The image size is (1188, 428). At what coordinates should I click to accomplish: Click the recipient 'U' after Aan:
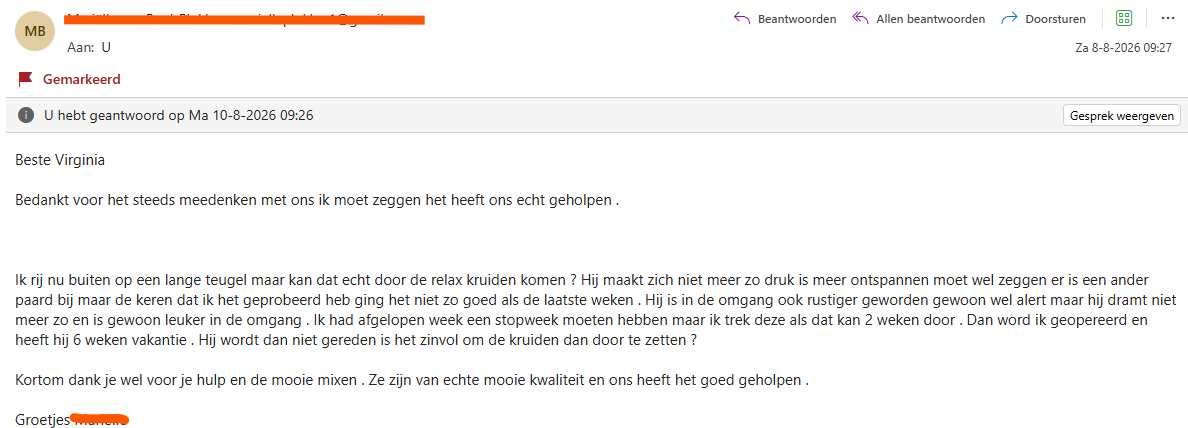coord(106,47)
